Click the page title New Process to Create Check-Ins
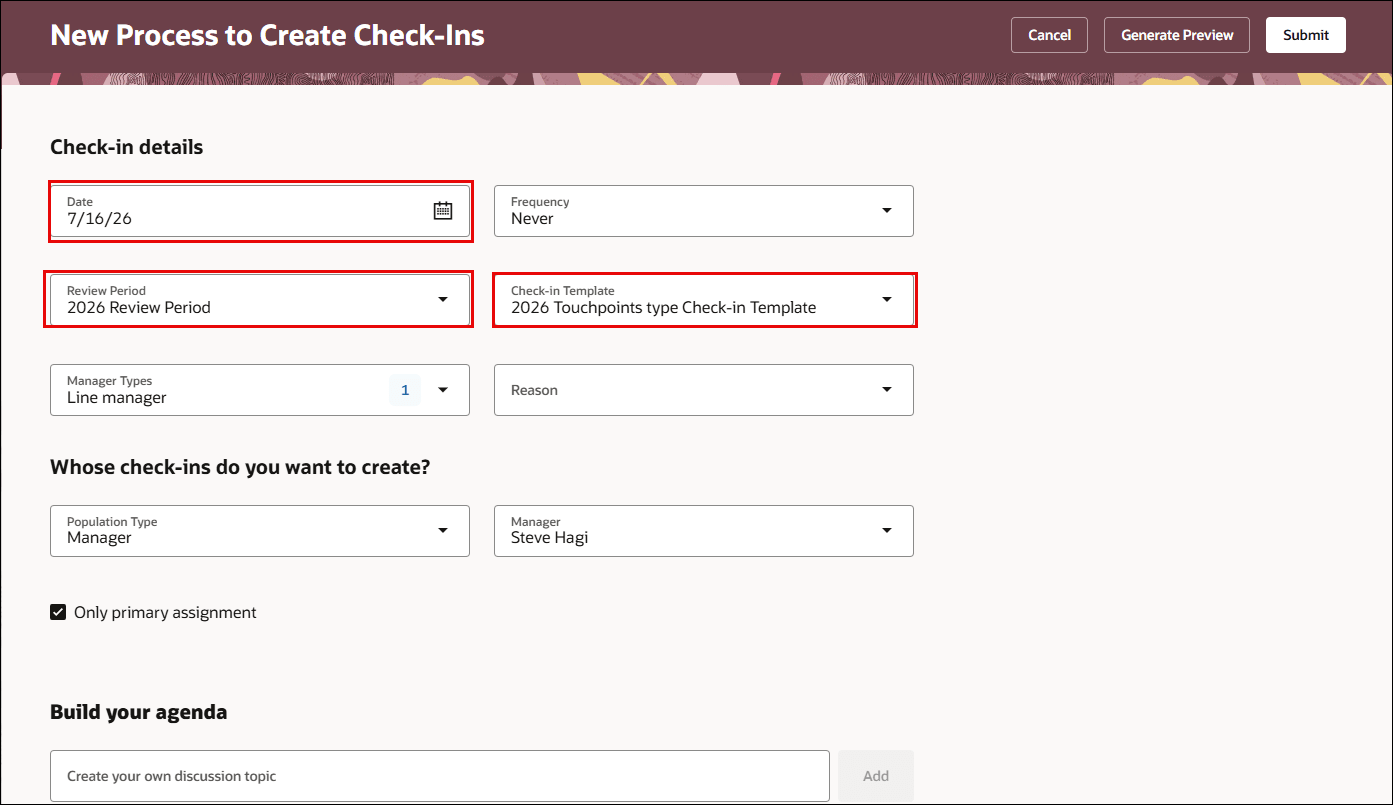Image resolution: width=1393 pixels, height=805 pixels. [267, 35]
